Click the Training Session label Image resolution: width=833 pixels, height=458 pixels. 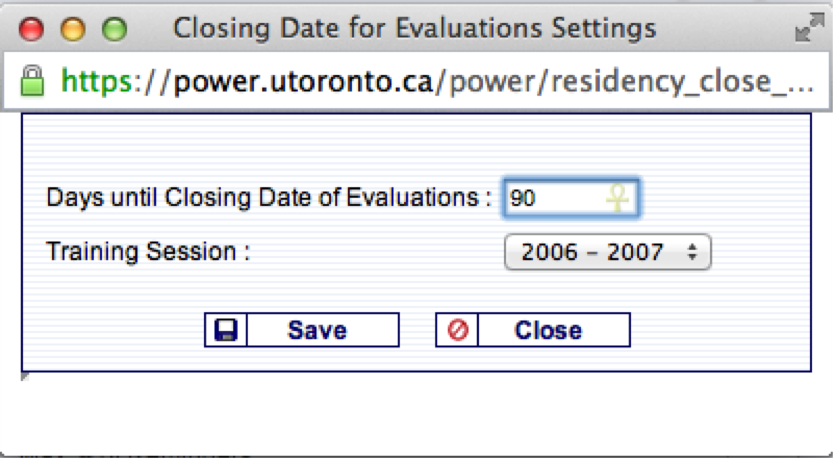(x=147, y=251)
